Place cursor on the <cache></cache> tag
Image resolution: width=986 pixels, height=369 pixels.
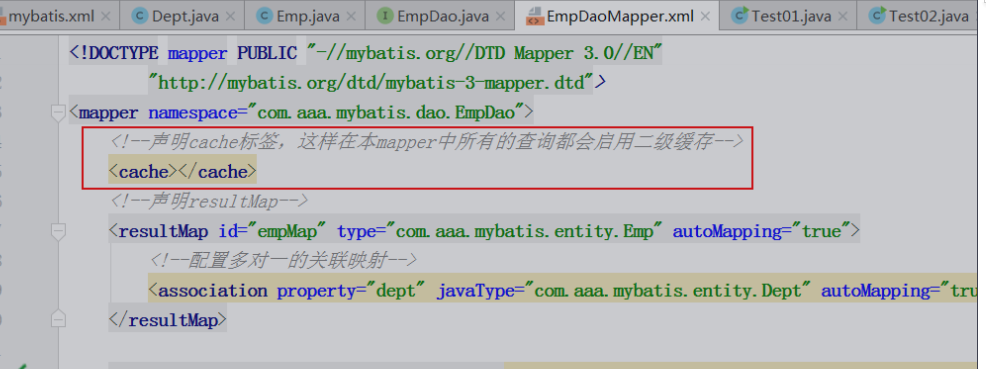coord(182,172)
